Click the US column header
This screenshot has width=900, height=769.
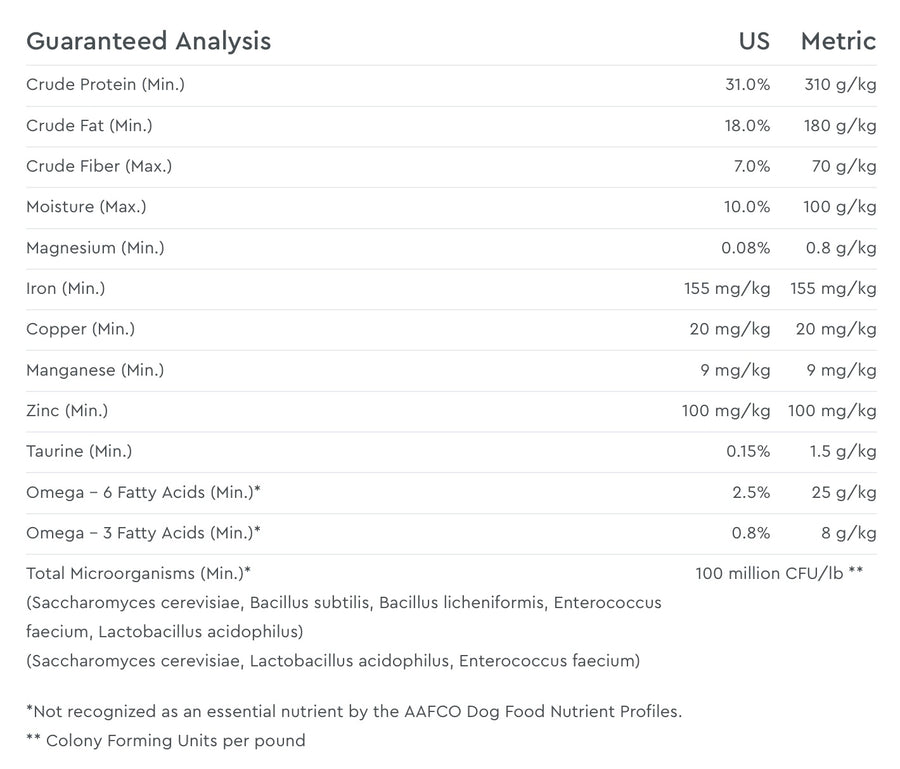[x=754, y=41]
